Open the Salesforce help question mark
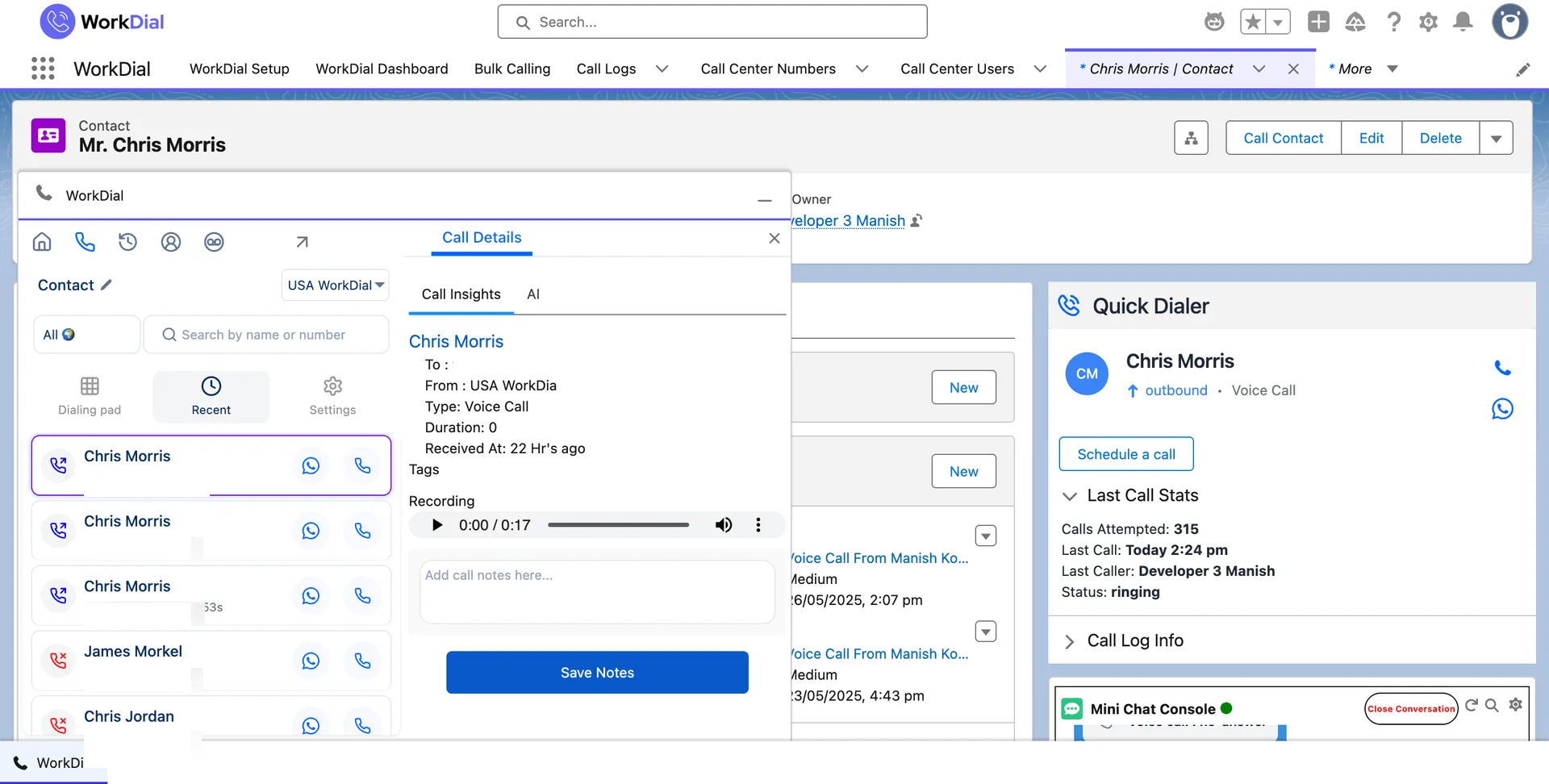Viewport: 1549px width, 784px height. pos(1393,22)
